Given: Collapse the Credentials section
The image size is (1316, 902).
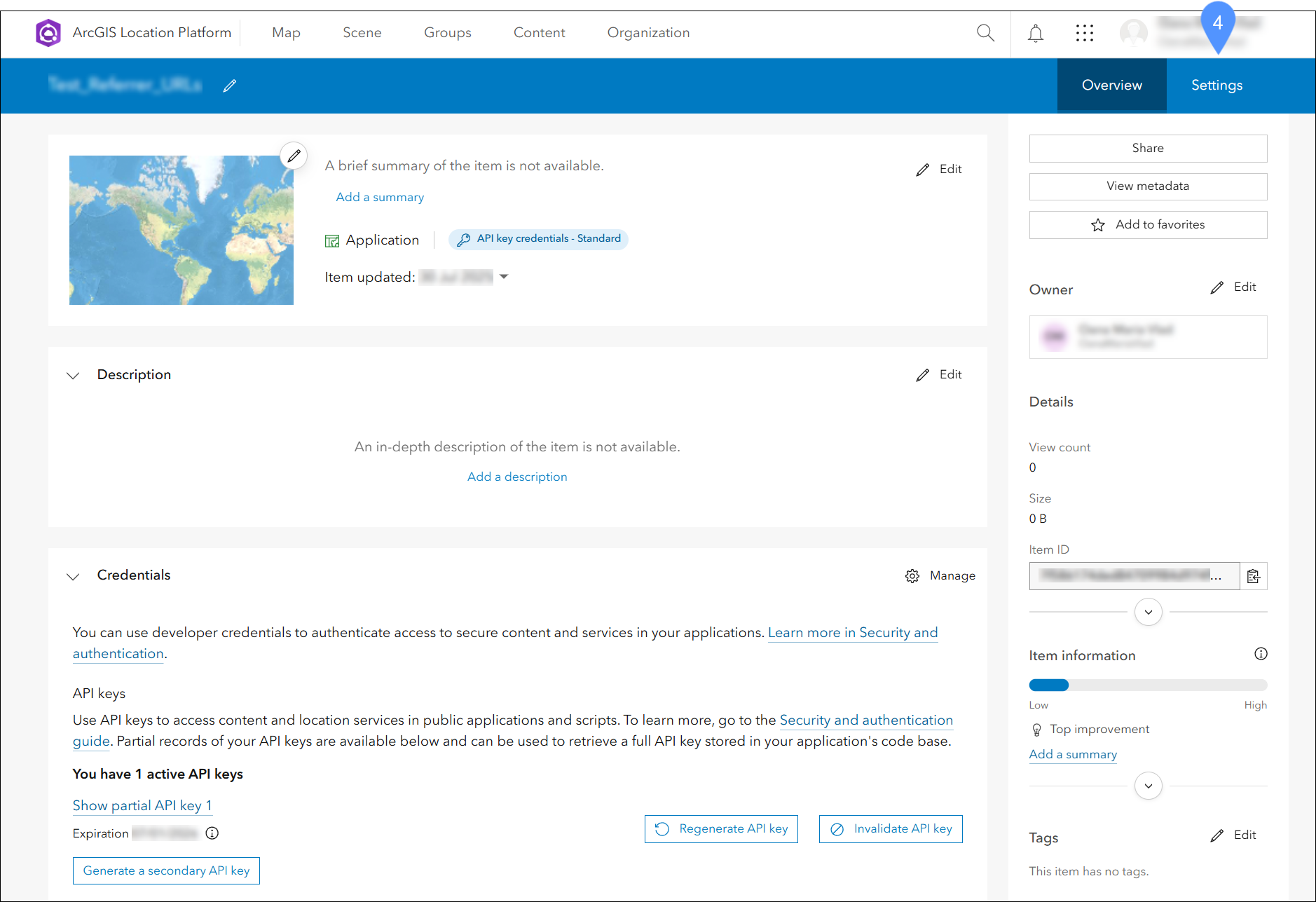Looking at the screenshot, I should pos(73,576).
